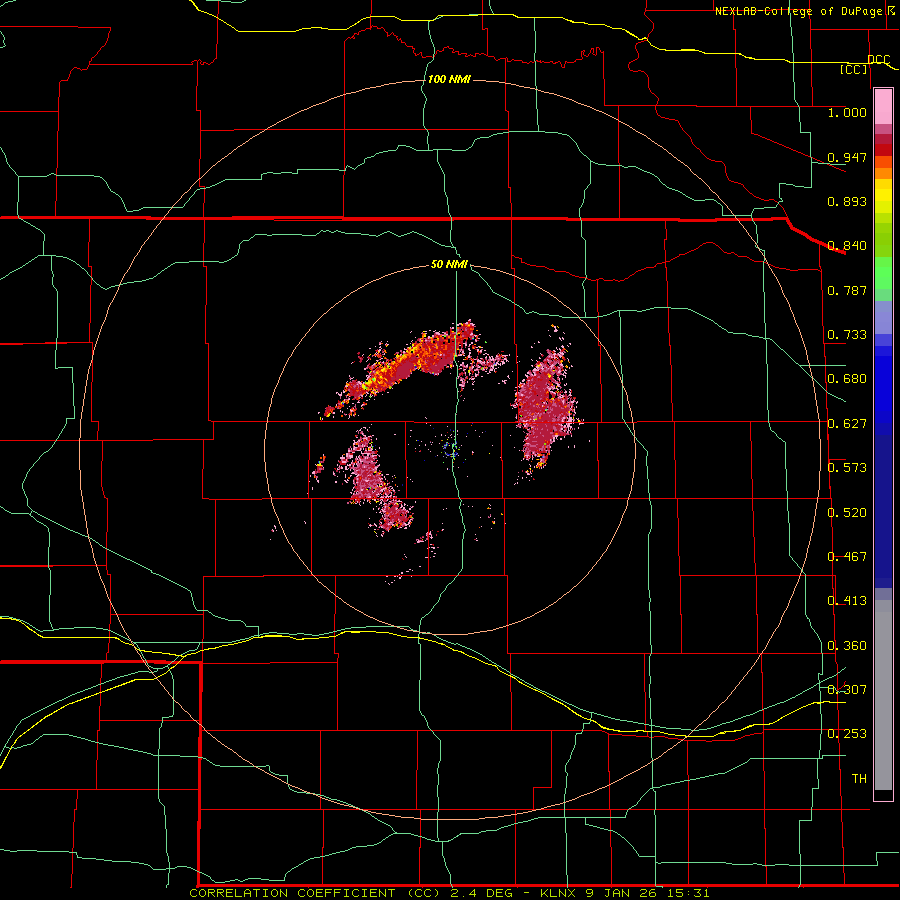Click the CORRELATION COEFFICIENT (CC) caption text

317,893
